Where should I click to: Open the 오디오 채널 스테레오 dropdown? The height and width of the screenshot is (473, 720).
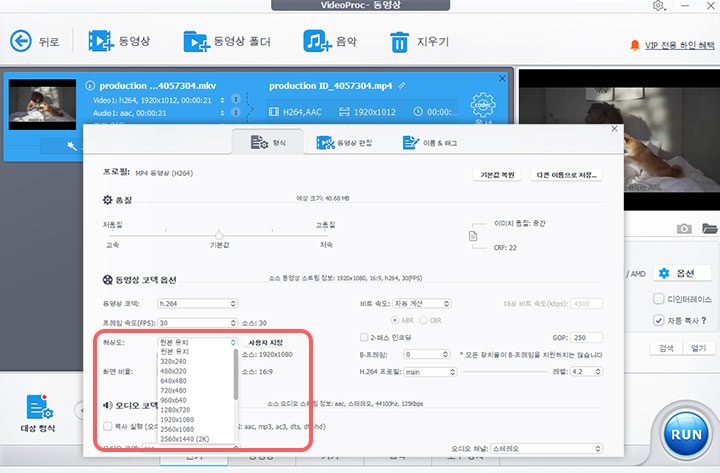(x=546, y=449)
